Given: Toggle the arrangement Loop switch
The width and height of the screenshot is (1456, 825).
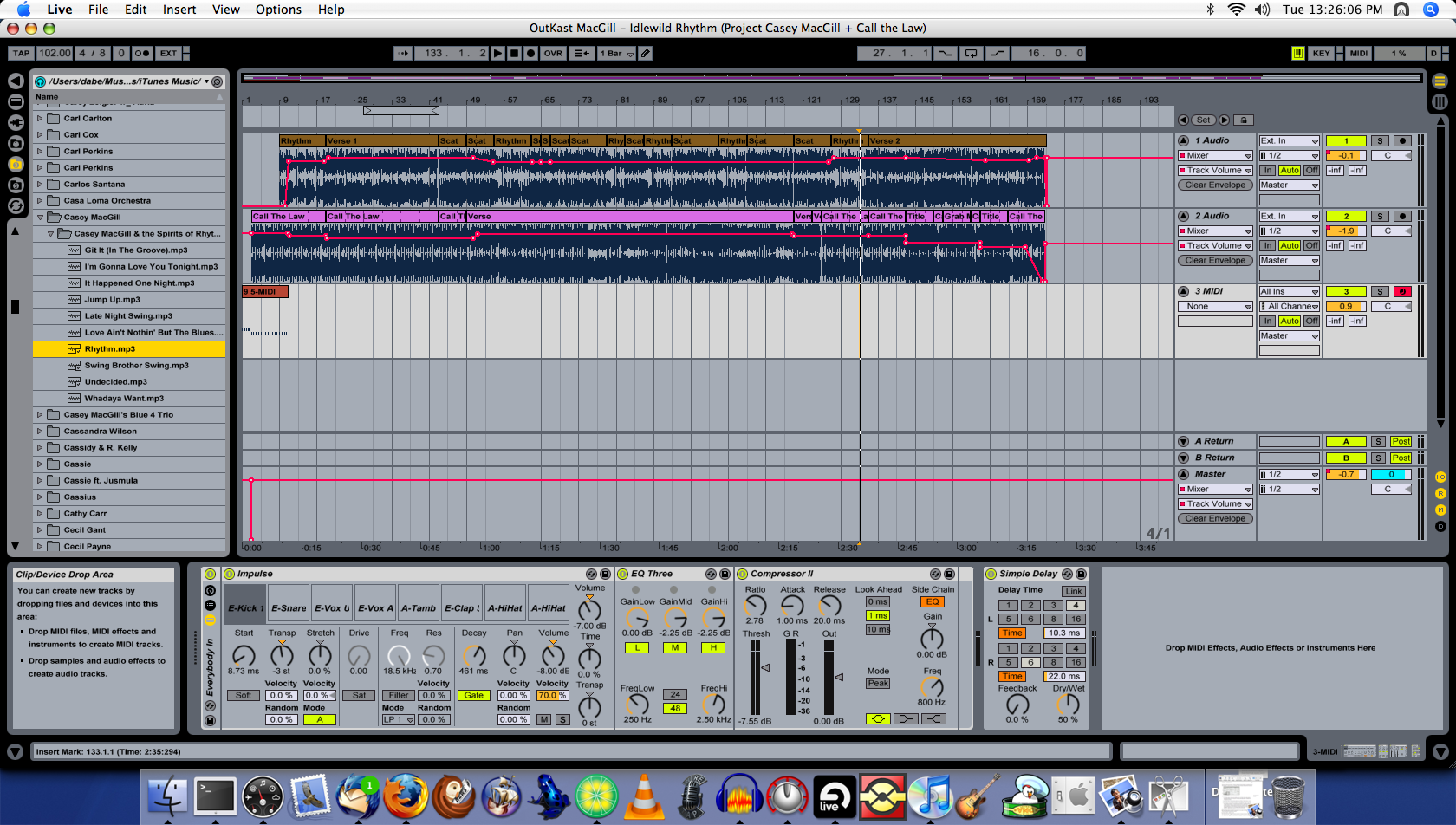Looking at the screenshot, I should pyautogui.click(x=971, y=53).
